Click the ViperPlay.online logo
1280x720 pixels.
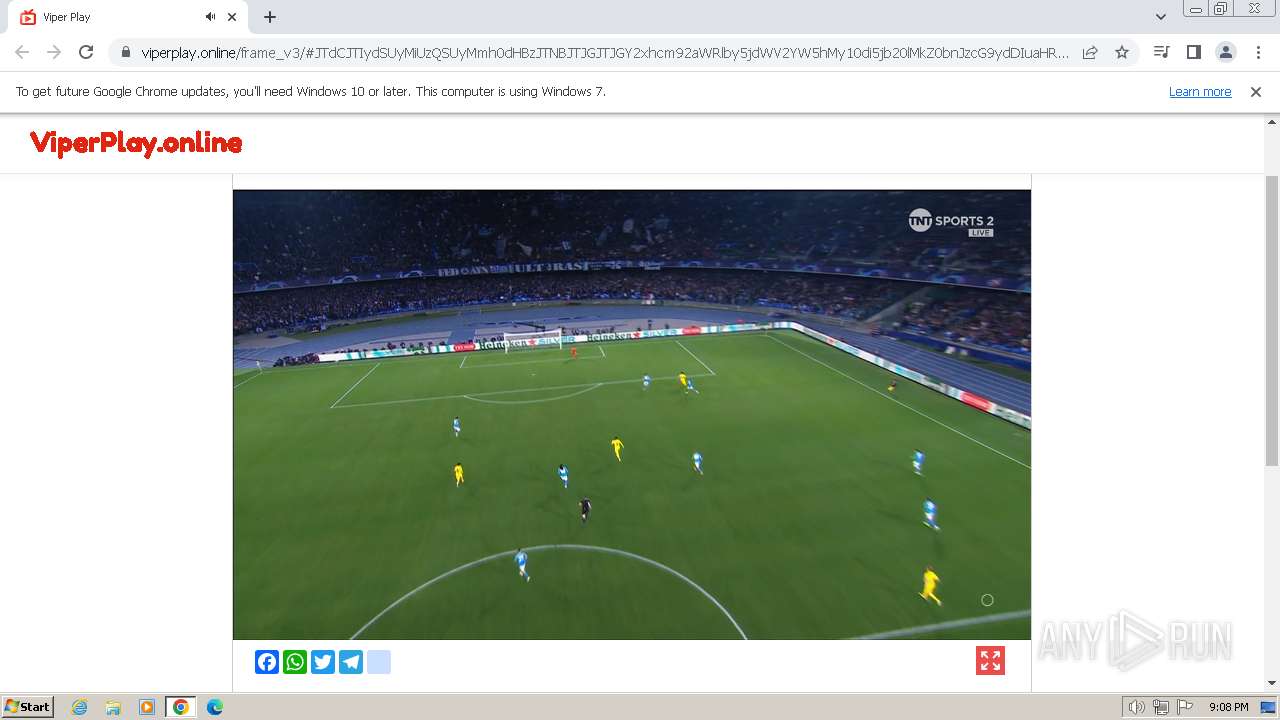[x=136, y=143]
